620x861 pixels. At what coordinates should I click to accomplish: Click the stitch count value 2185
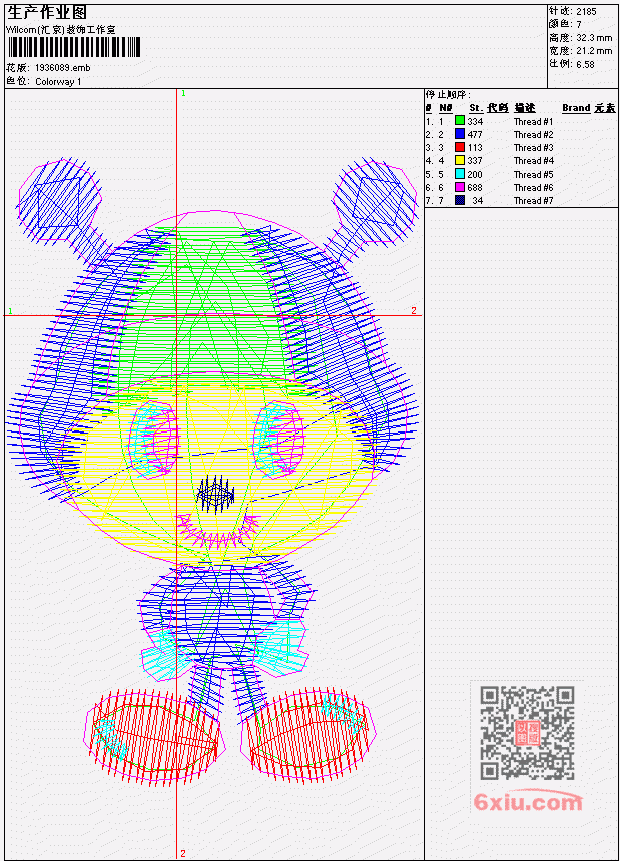tap(587, 12)
